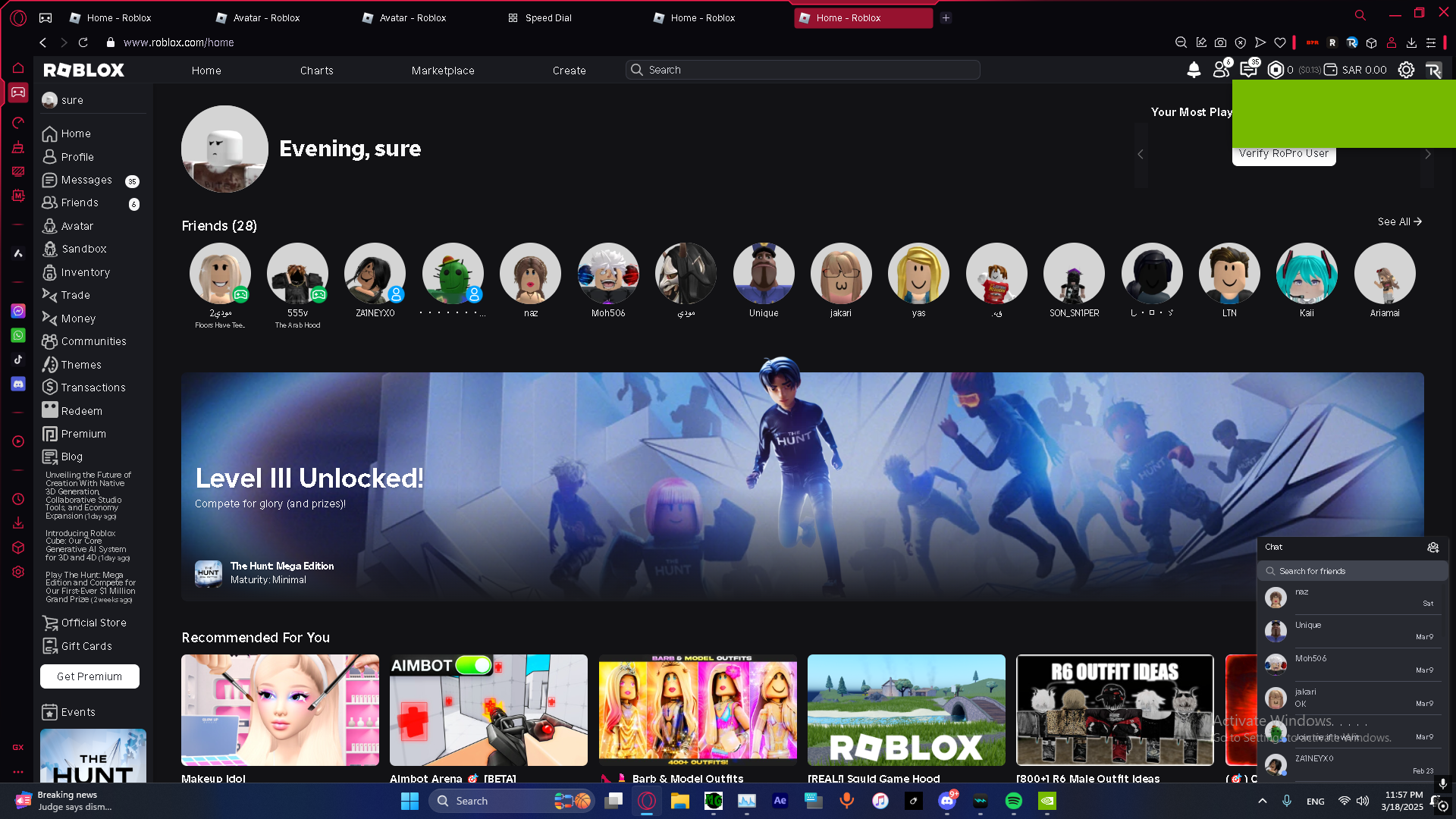Go to next Most Played item
Image resolution: width=1456 pixels, height=819 pixels.
pyautogui.click(x=1428, y=155)
